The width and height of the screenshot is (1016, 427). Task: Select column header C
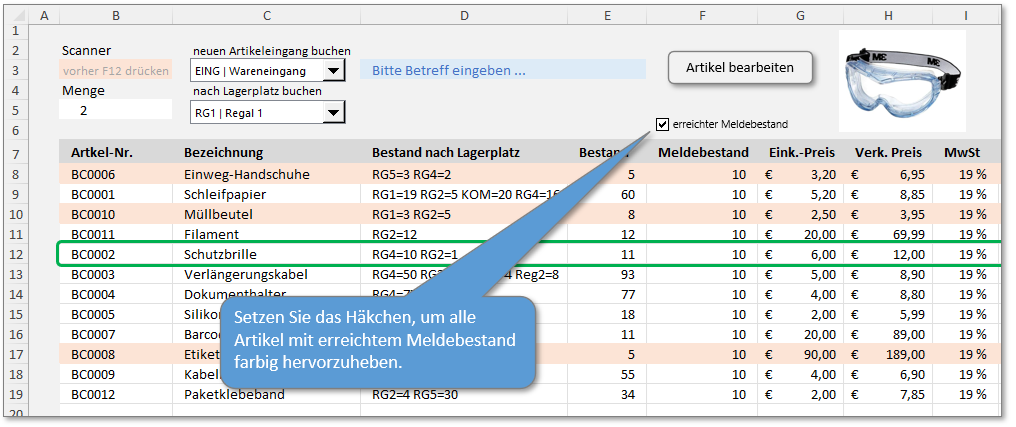[266, 16]
